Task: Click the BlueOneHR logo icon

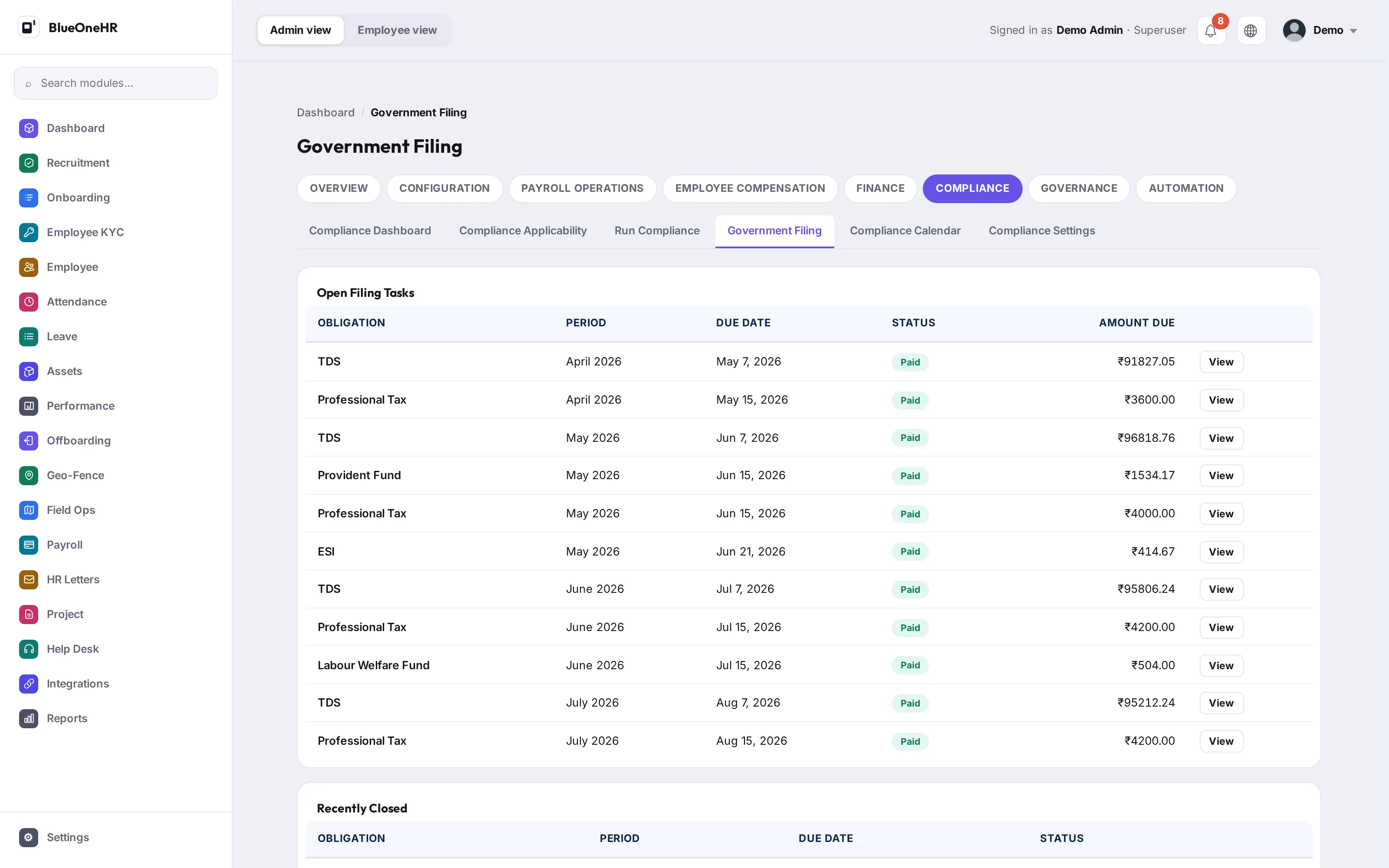Action: 28,27
